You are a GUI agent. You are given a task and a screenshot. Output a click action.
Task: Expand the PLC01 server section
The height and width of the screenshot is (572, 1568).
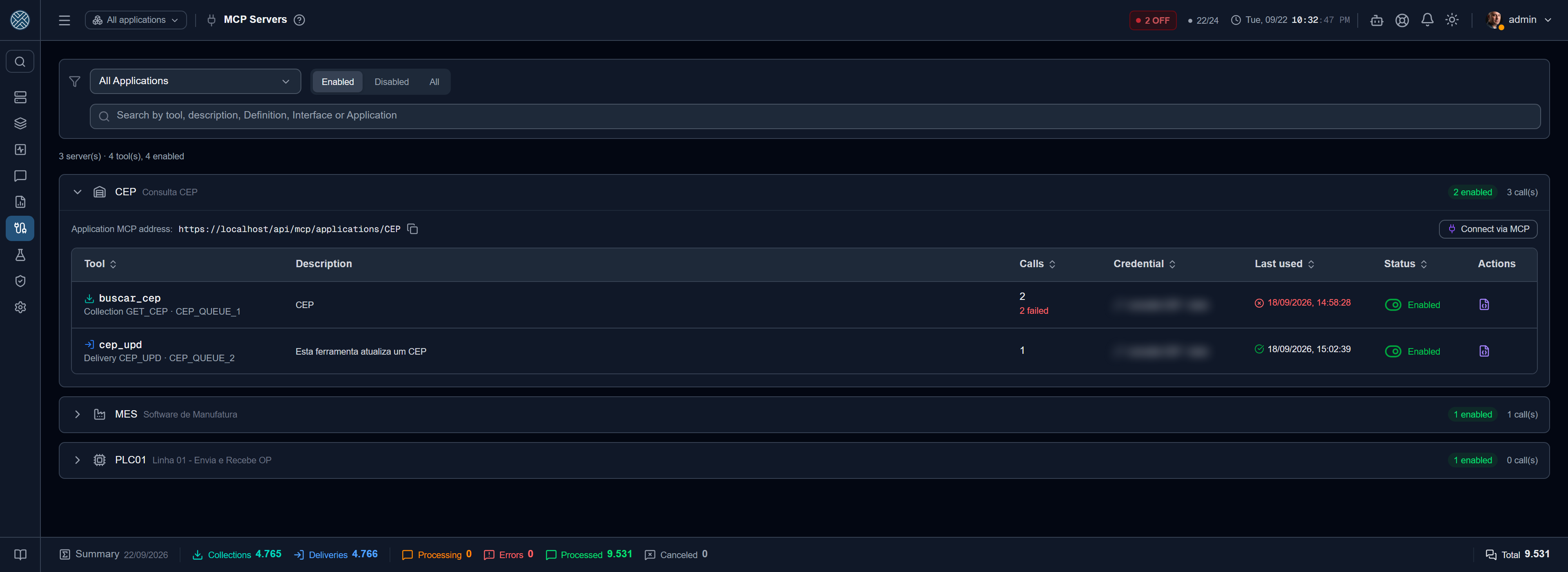[77, 460]
